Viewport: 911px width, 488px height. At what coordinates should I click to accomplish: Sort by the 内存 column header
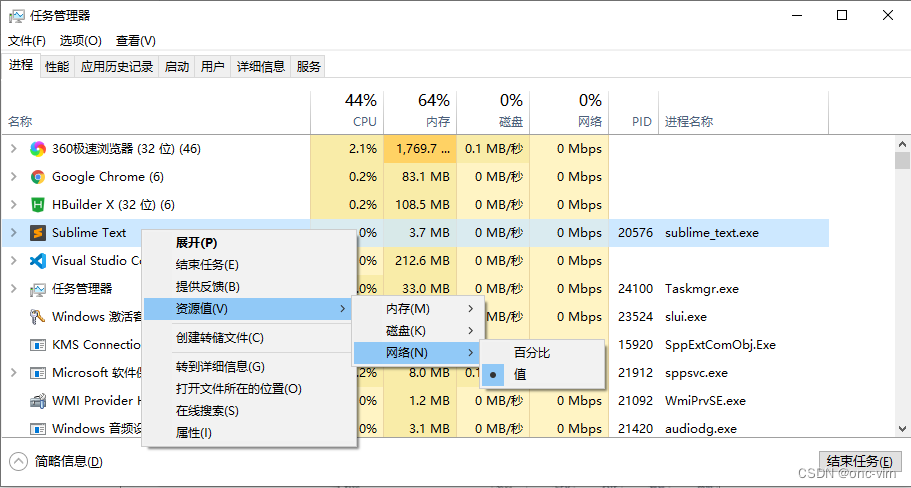click(x=421, y=112)
